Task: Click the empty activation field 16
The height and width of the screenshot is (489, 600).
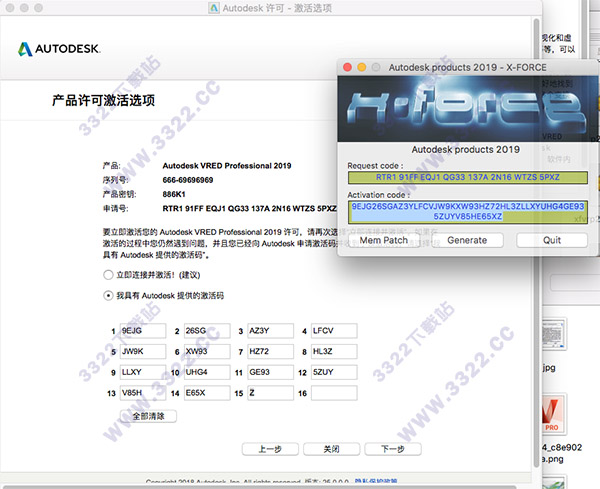Action: pyautogui.click(x=334, y=393)
